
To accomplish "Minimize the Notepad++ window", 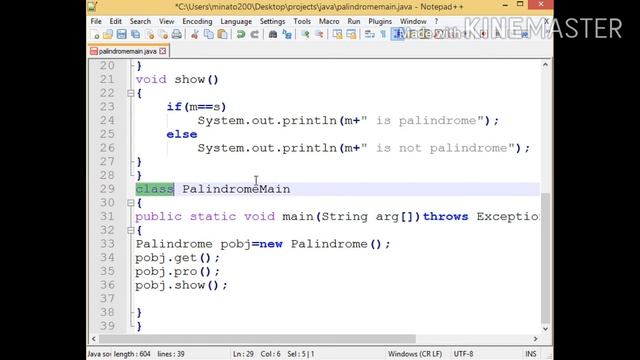I will point(505,5).
